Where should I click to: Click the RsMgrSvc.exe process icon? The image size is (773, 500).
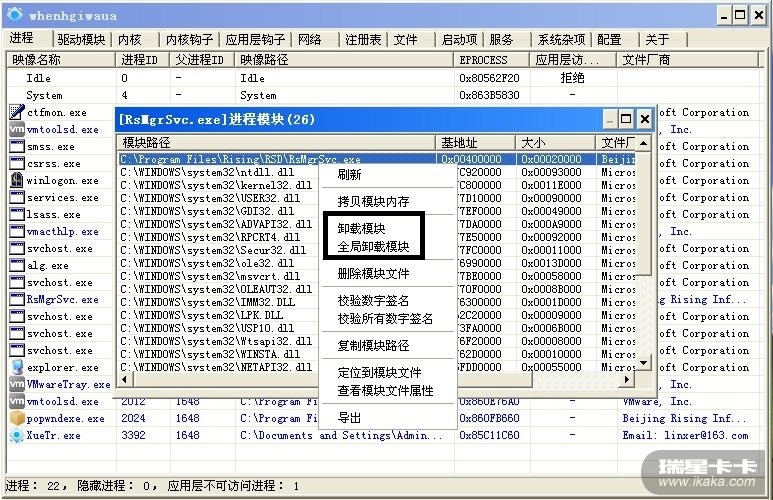(x=17, y=299)
